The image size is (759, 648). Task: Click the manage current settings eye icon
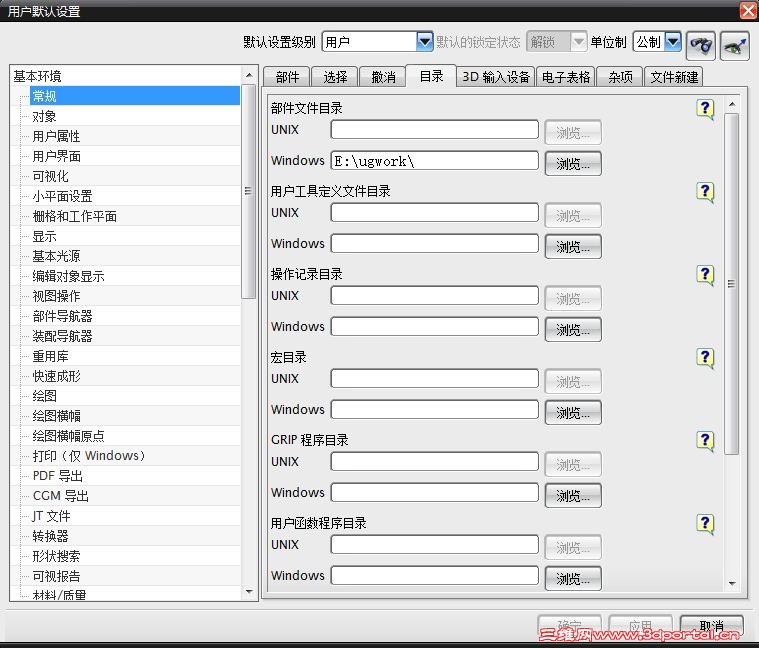(x=735, y=45)
